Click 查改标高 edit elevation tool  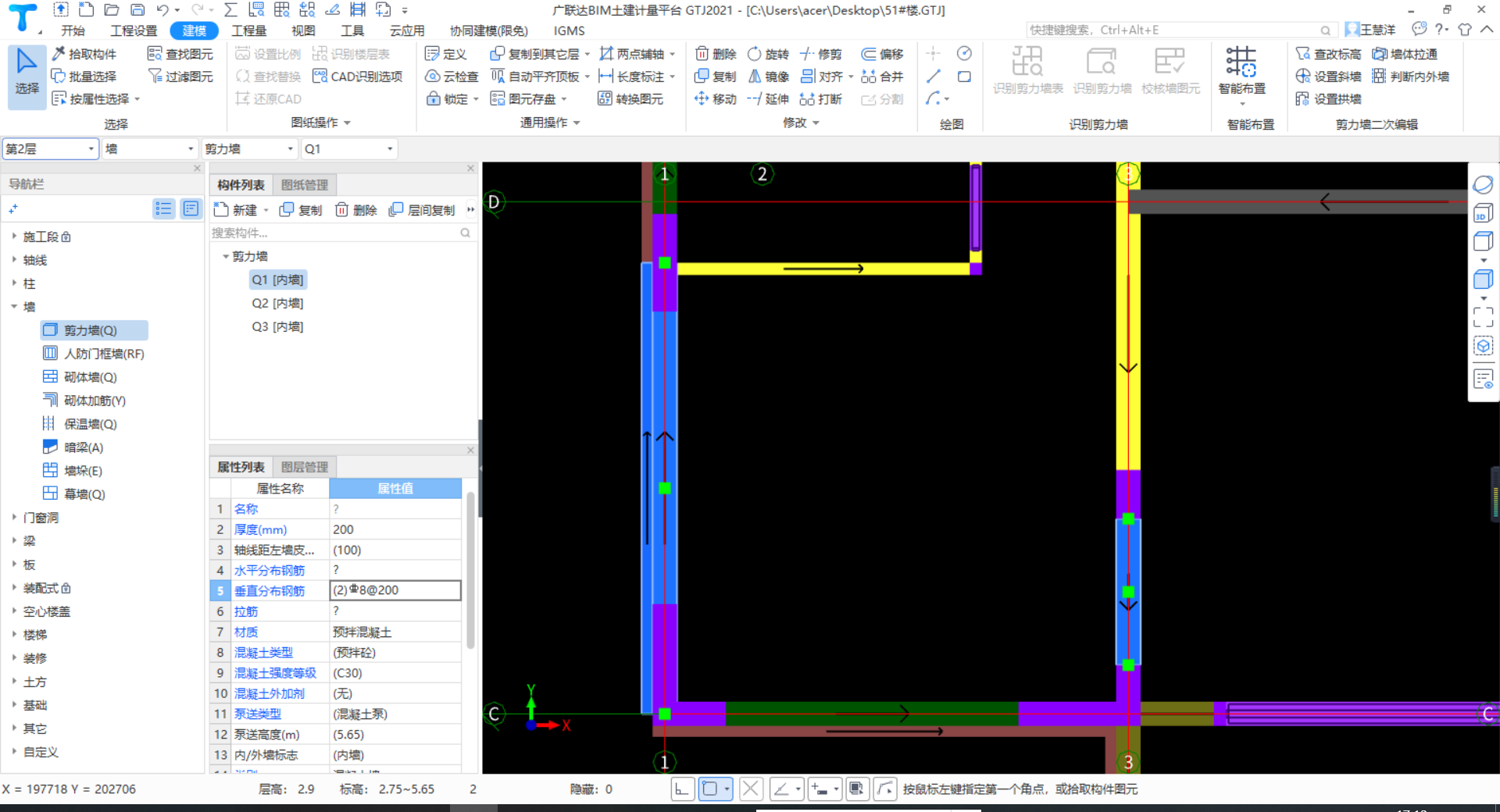[1328, 54]
